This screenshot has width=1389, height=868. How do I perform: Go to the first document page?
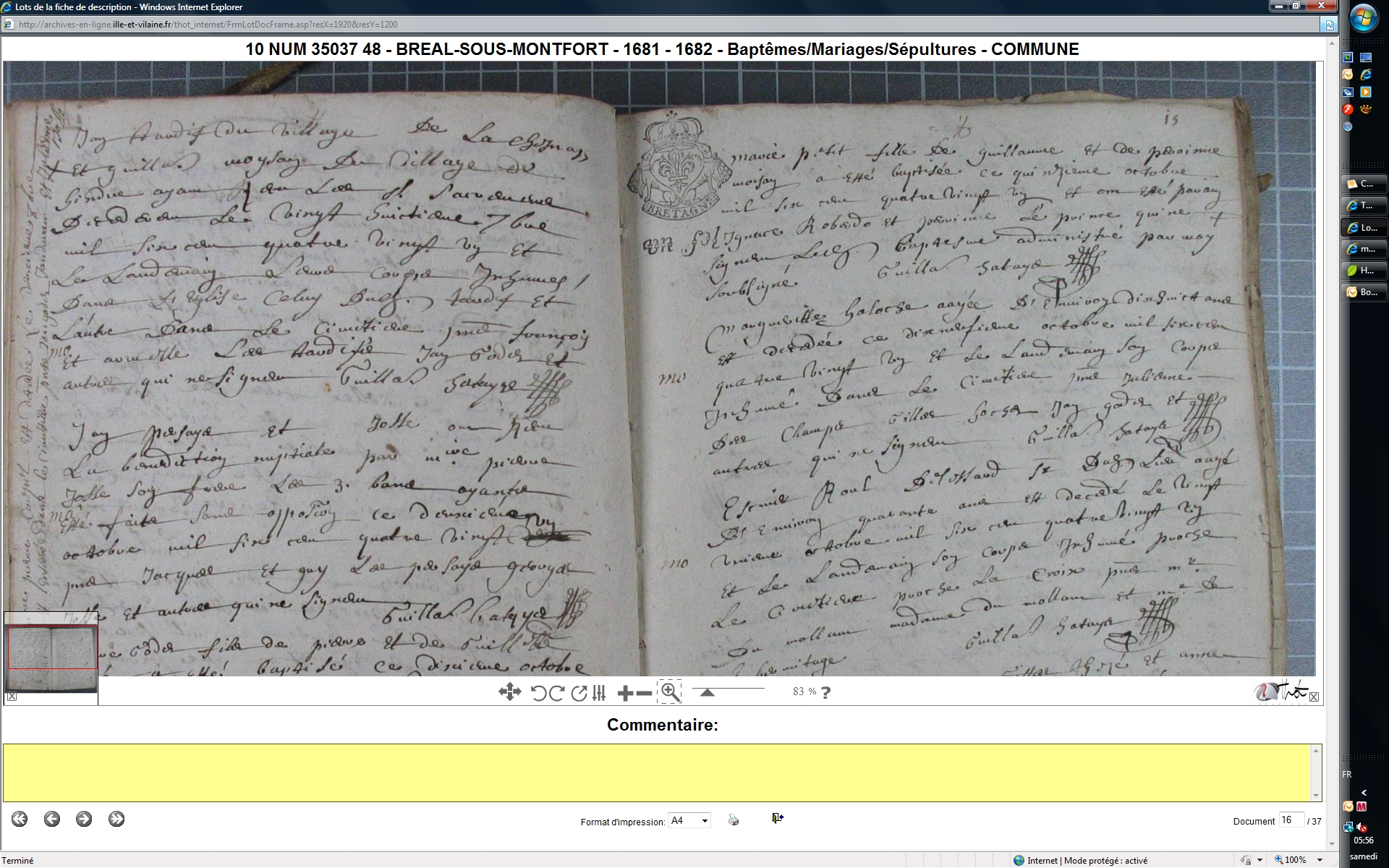click(x=20, y=819)
